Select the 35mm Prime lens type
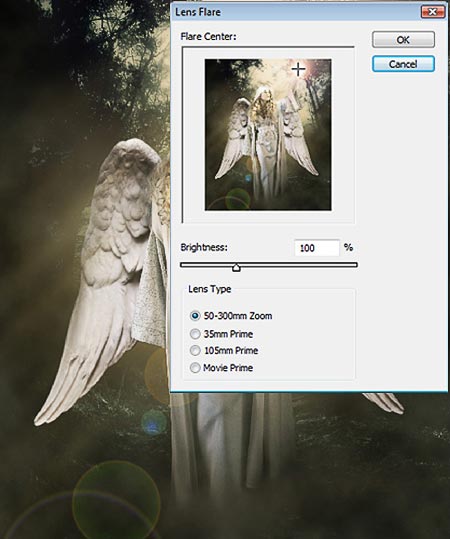The image size is (450, 539). pyautogui.click(x=195, y=334)
